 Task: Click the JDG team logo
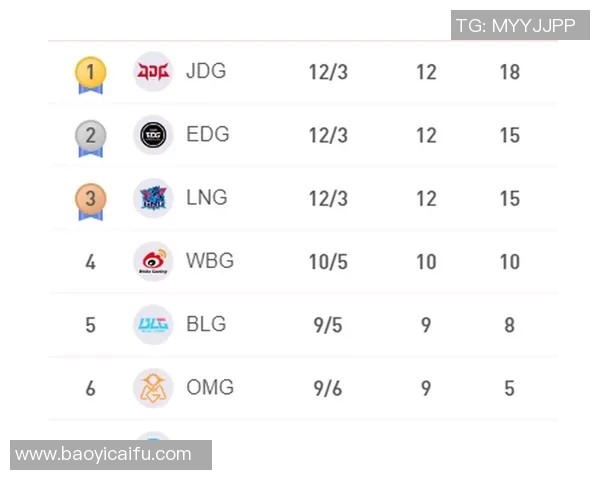tap(153, 72)
